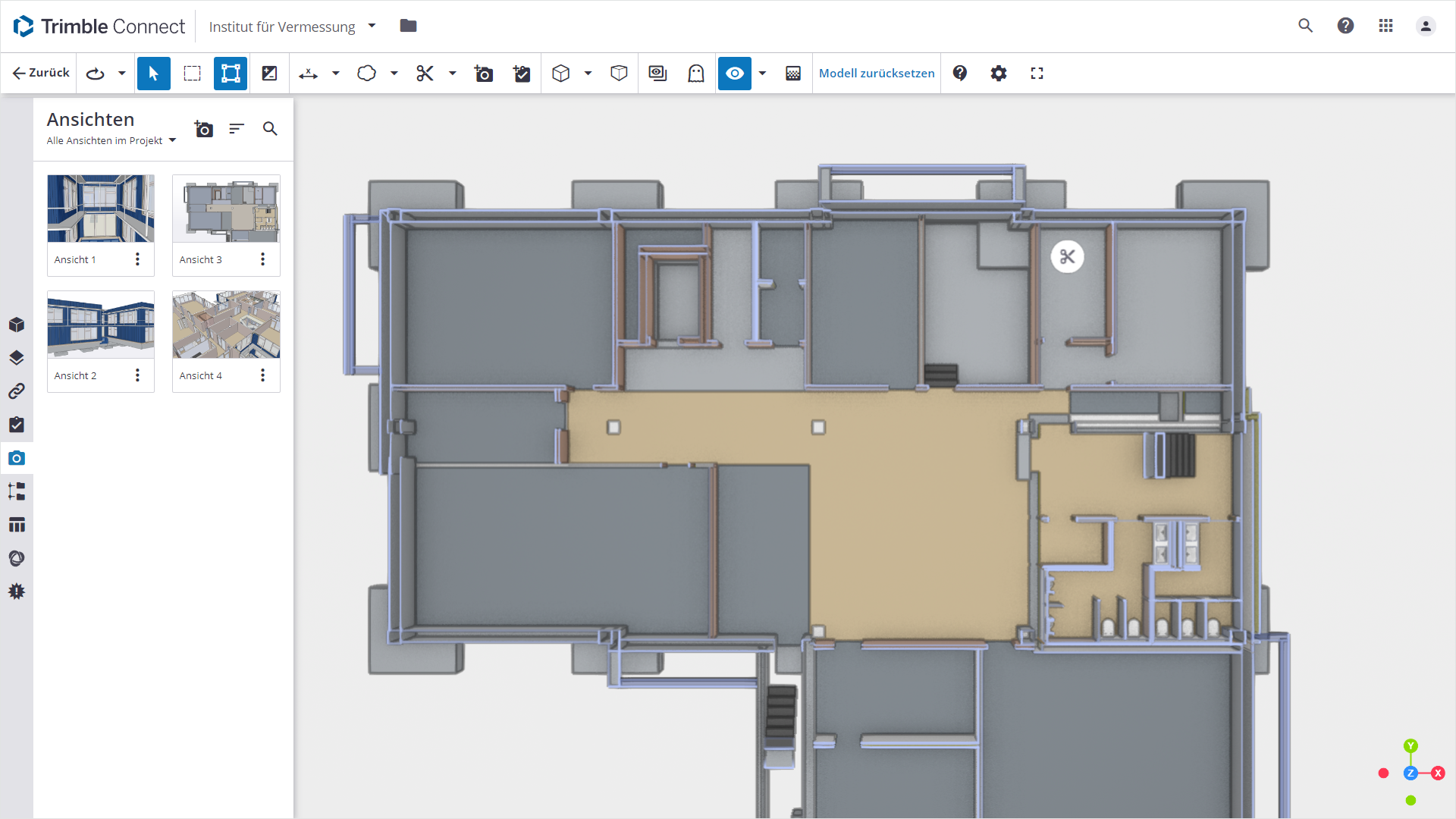Toggle the eye visibility button

(734, 74)
